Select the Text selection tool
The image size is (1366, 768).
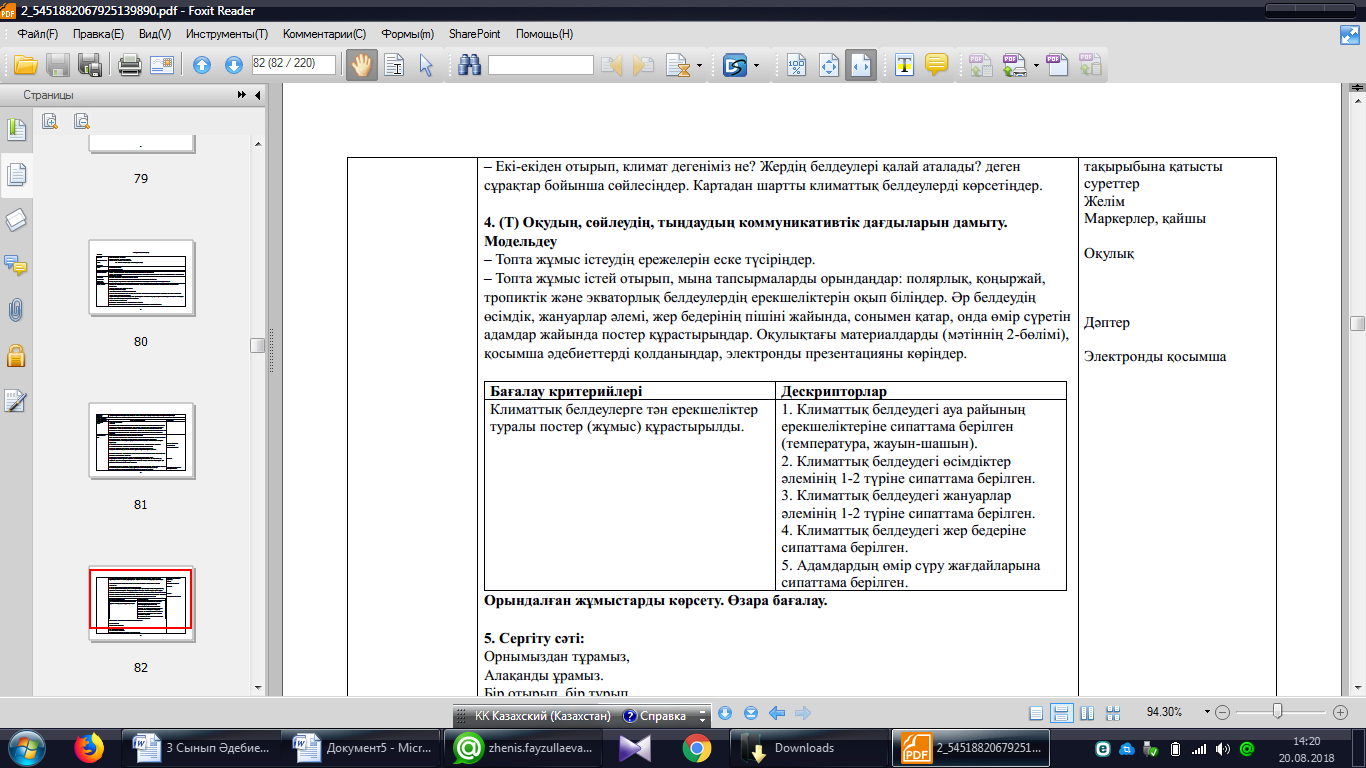click(394, 65)
